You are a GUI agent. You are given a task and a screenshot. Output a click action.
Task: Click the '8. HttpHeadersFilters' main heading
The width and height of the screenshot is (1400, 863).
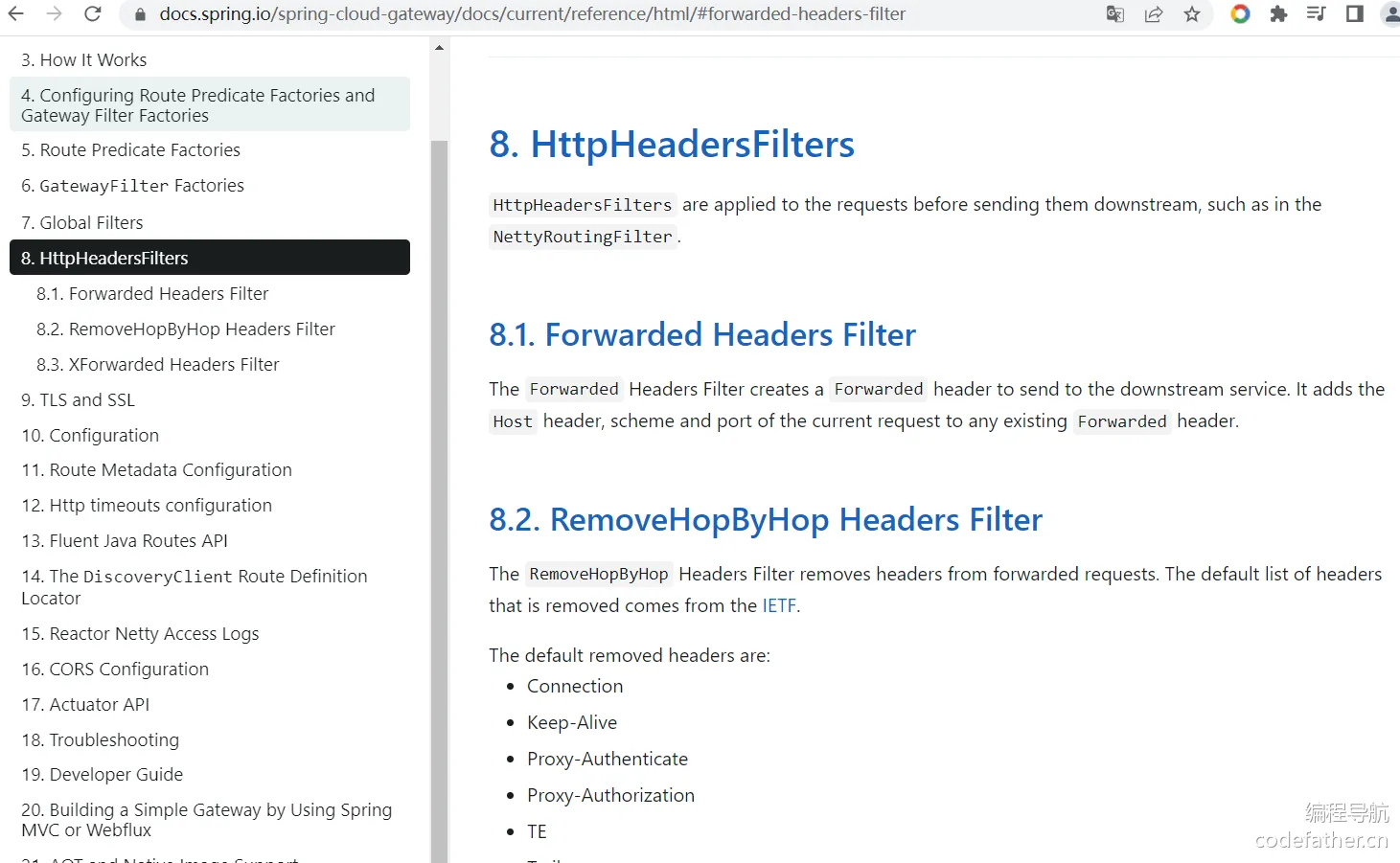tap(672, 145)
